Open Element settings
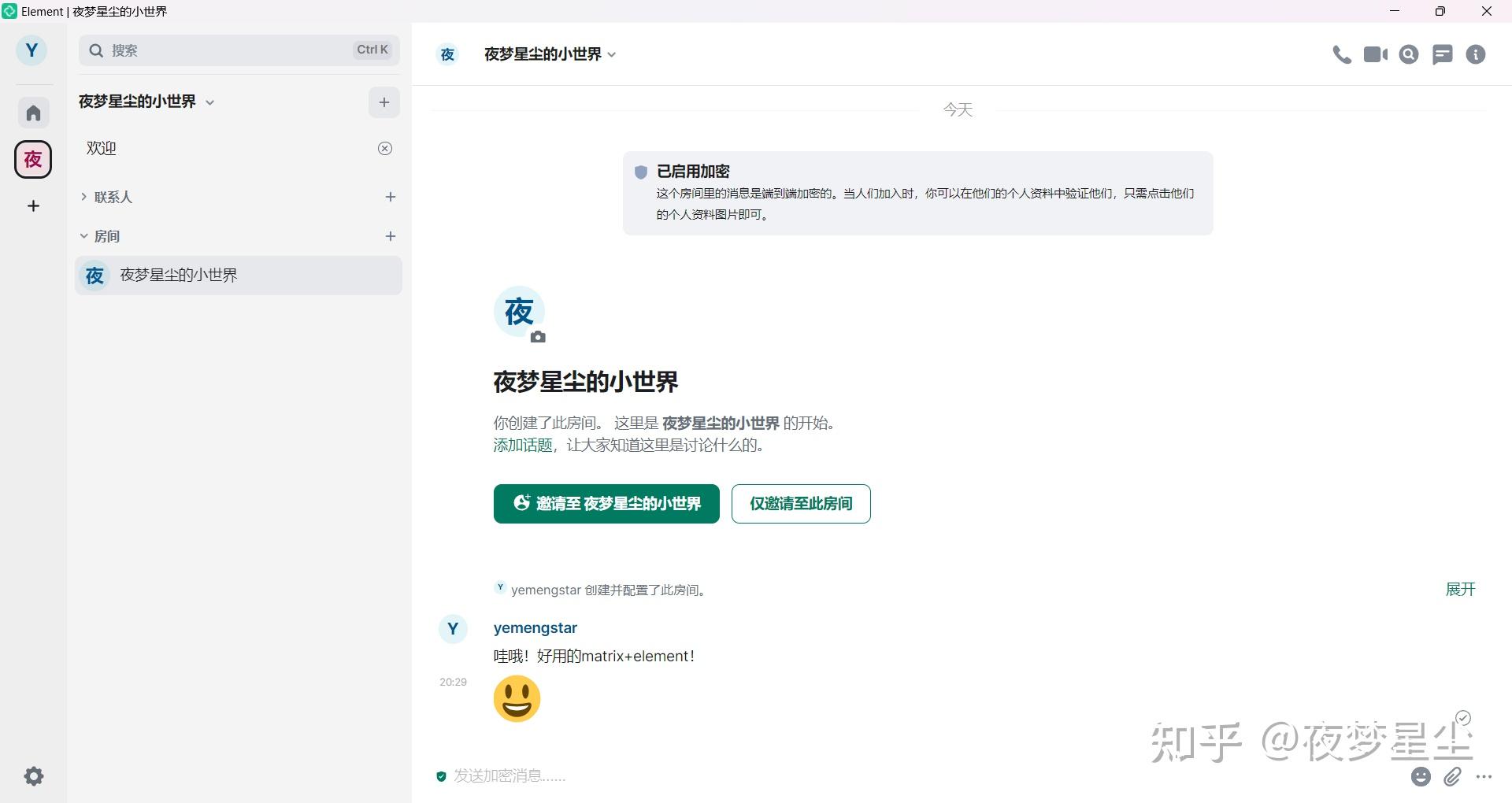The image size is (1512, 803). pos(33,776)
